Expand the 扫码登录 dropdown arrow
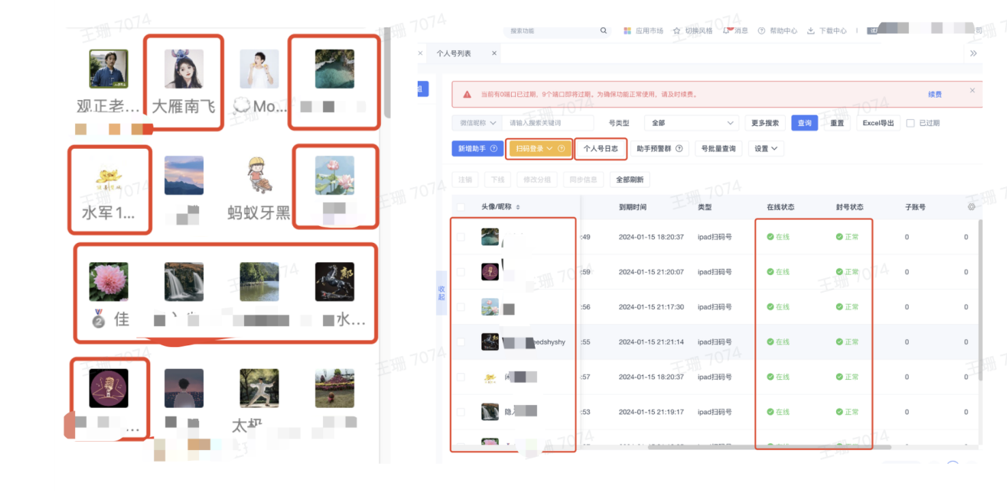This screenshot has width=1007, height=491. tap(550, 148)
